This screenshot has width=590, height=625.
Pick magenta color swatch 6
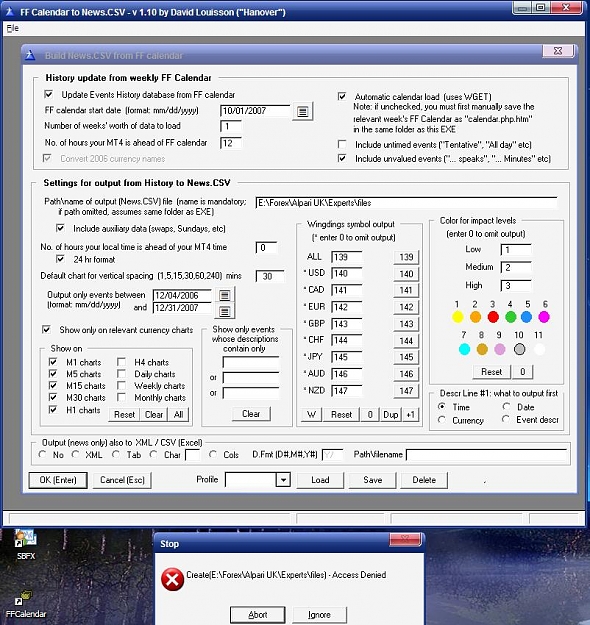[x=544, y=317]
